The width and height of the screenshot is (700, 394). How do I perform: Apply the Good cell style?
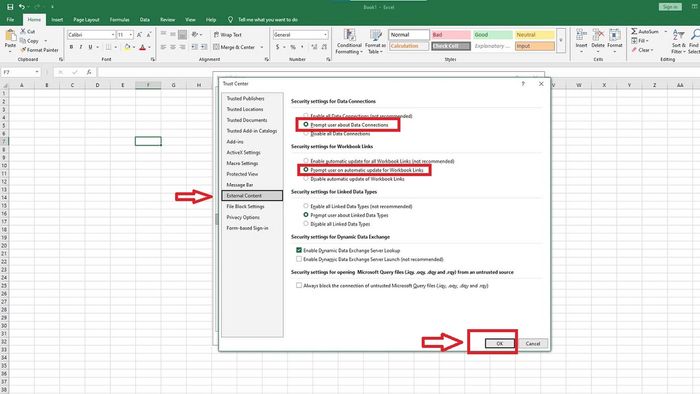click(x=493, y=35)
